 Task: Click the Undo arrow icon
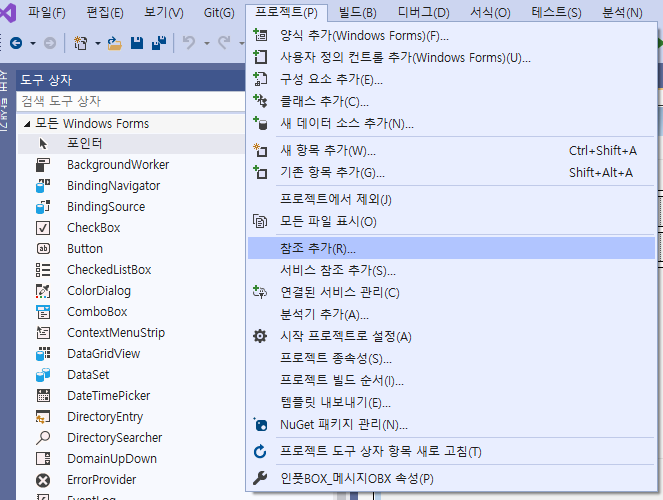pos(189,43)
